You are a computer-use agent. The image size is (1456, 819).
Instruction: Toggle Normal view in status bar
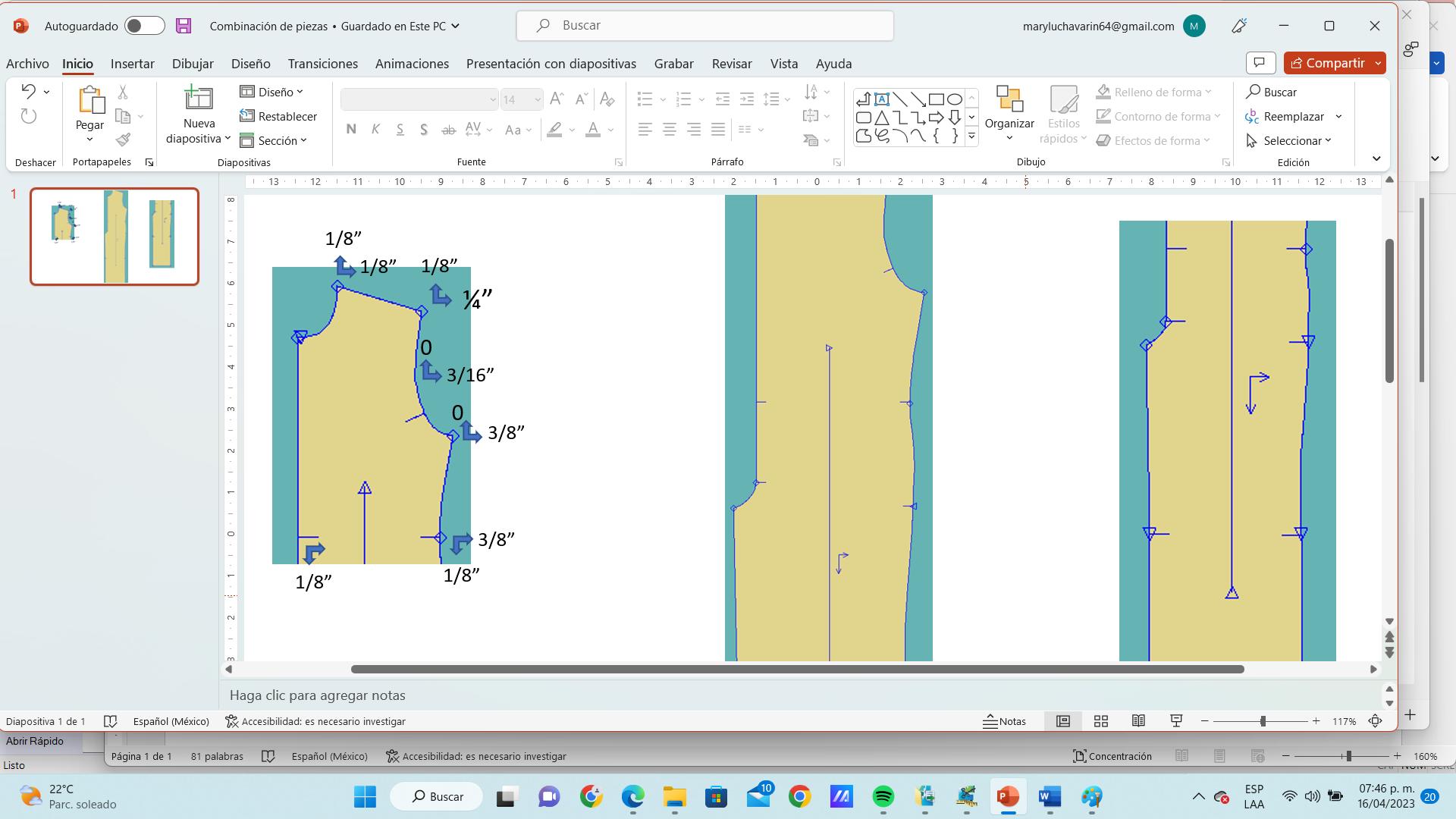tap(1063, 721)
